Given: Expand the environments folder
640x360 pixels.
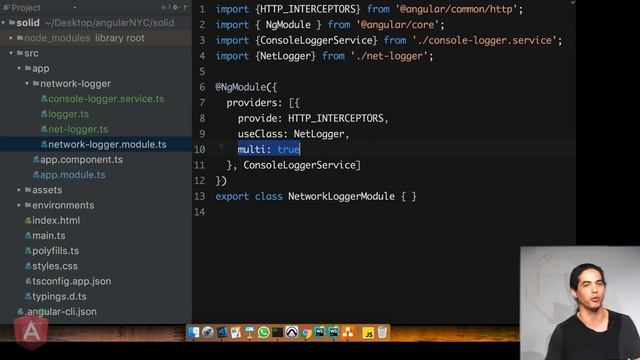Looking at the screenshot, I should 19,205.
